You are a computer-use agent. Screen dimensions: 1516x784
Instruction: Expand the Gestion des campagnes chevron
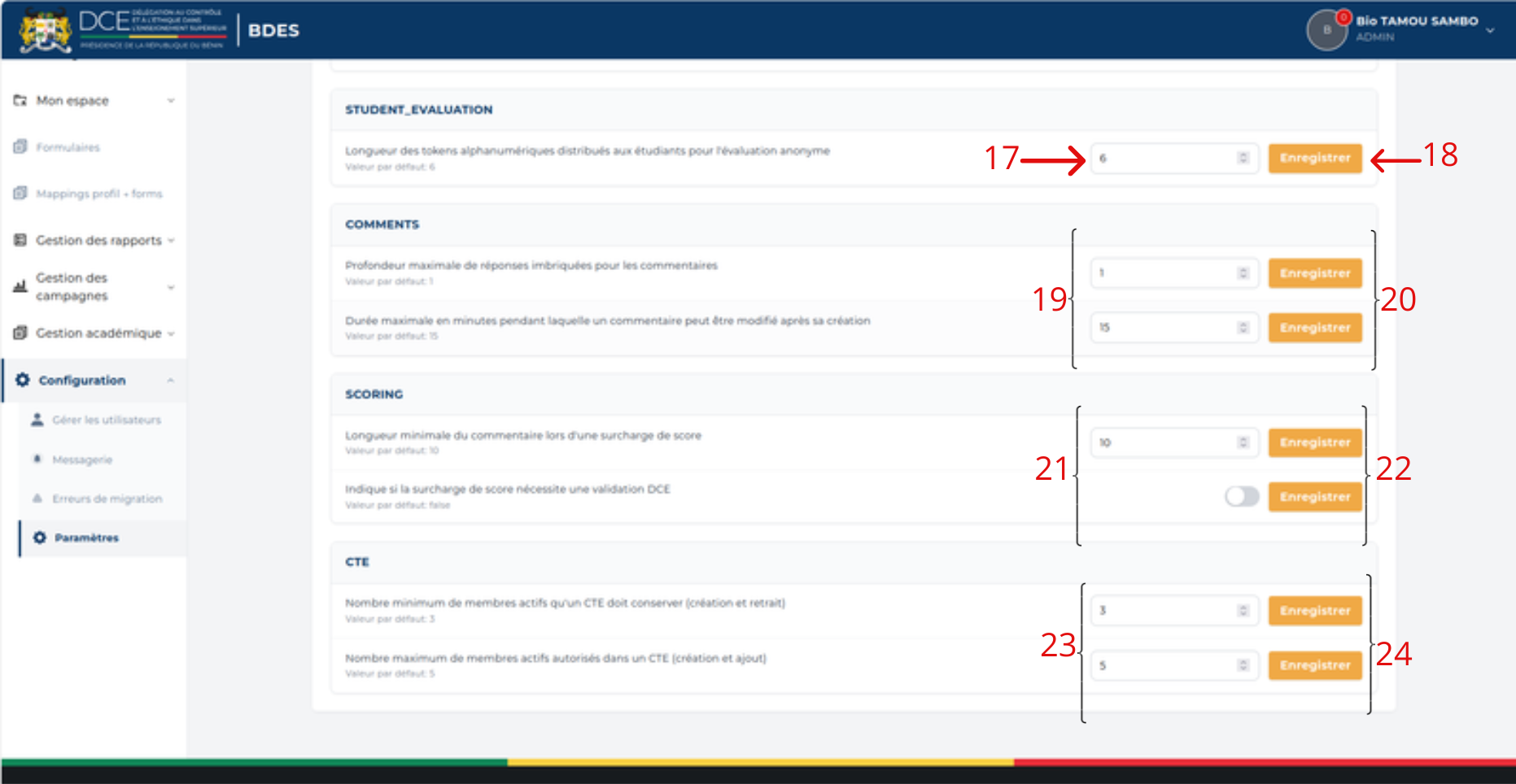[171, 287]
